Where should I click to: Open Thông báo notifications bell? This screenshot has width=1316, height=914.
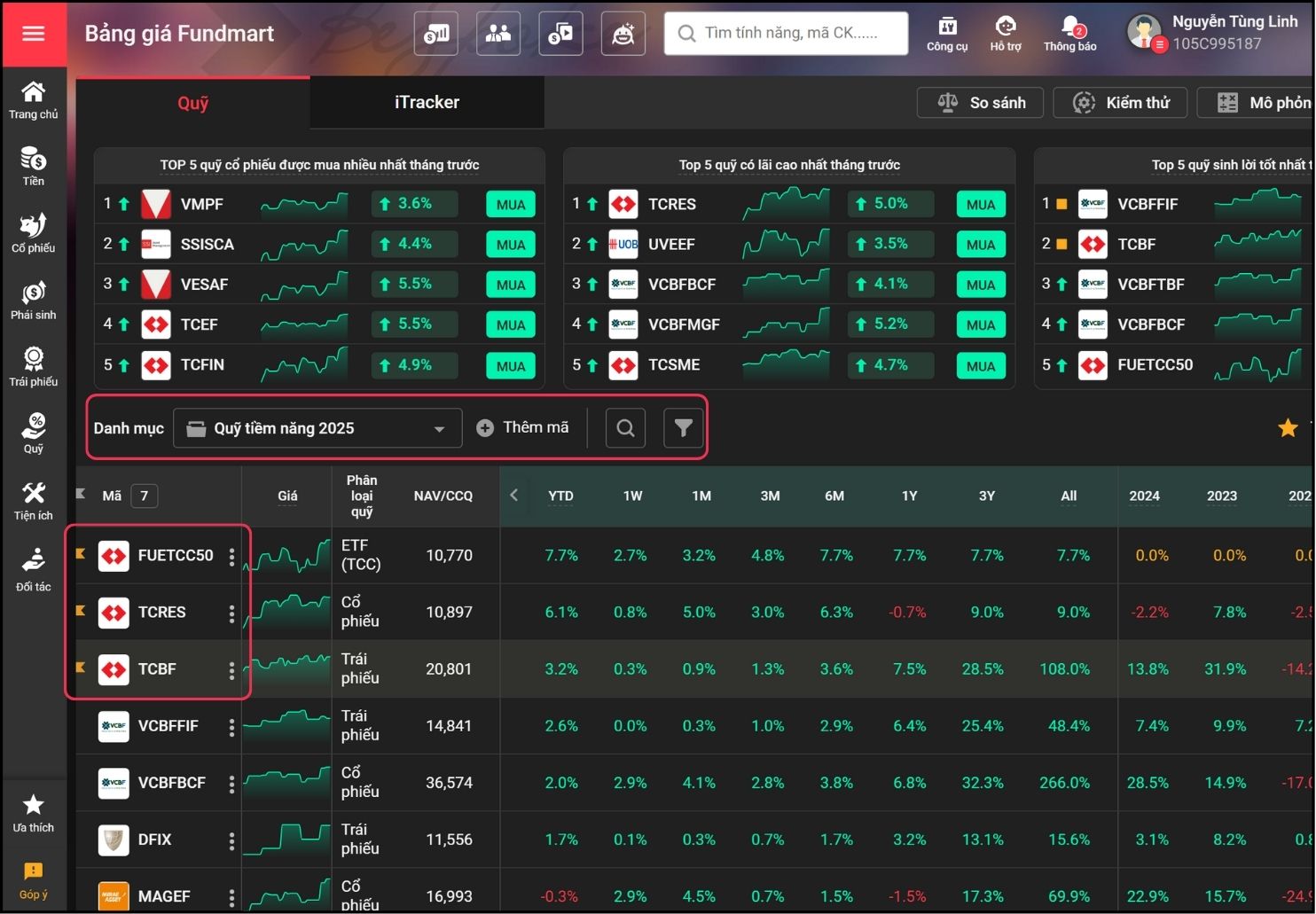pyautogui.click(x=1070, y=34)
